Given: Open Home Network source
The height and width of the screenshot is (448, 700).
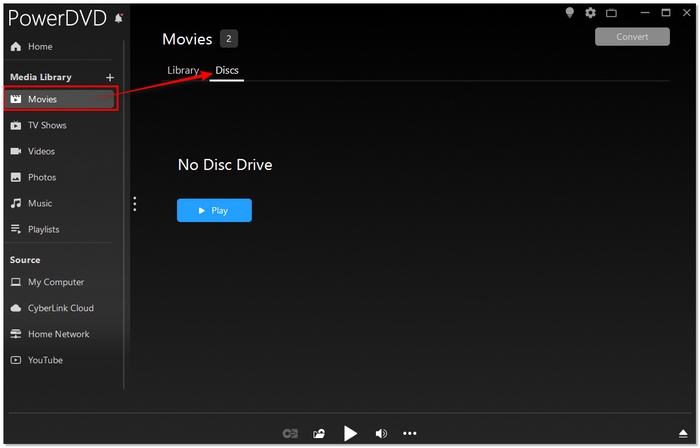Looking at the screenshot, I should coord(61,334).
